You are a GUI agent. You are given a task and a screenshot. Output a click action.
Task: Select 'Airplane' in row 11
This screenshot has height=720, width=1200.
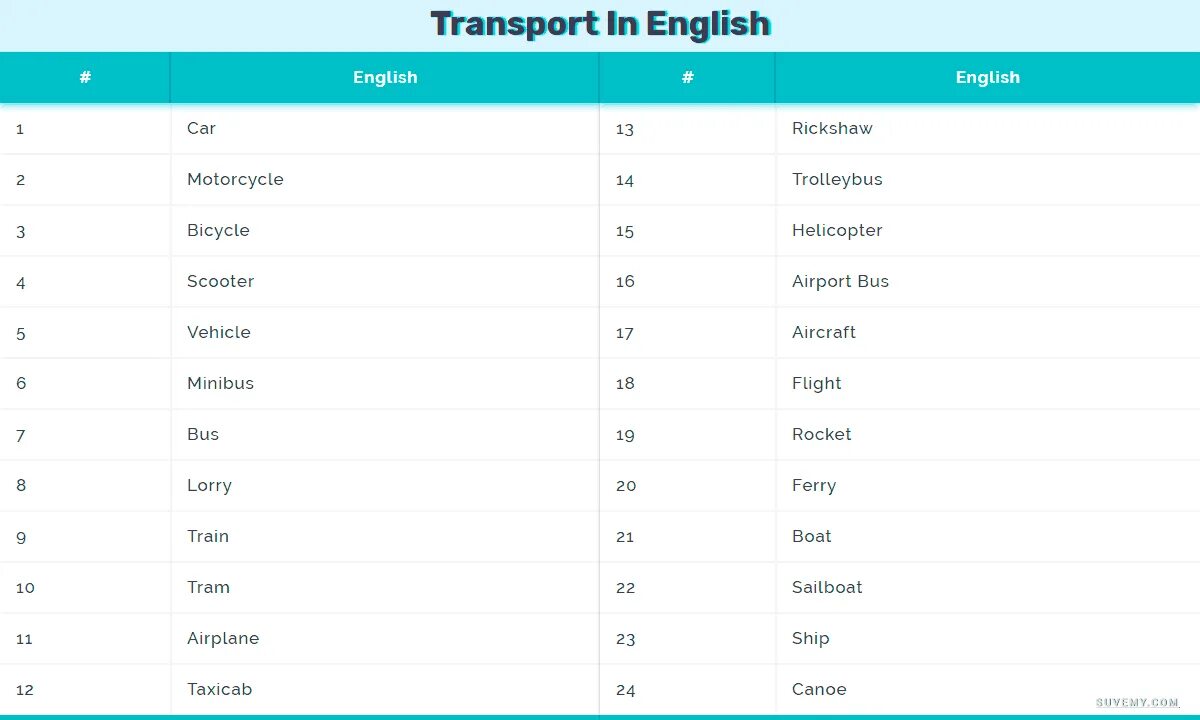(x=223, y=639)
